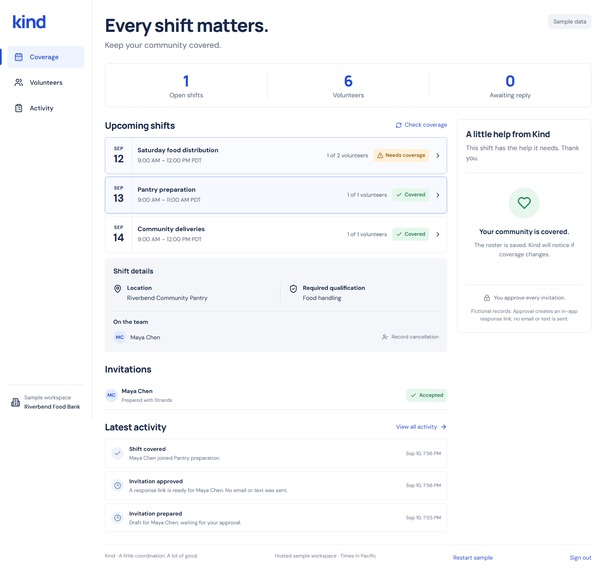604x573 pixels.
Task: Click the clock icon beside Invitation prepared
Action: click(x=117, y=518)
